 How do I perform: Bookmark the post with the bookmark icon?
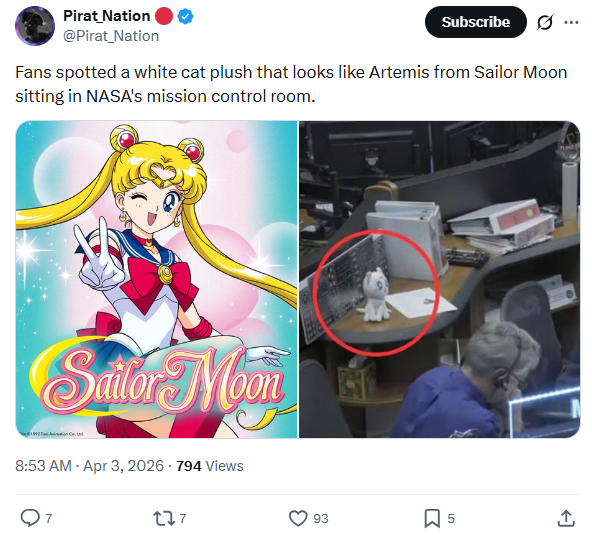(432, 518)
